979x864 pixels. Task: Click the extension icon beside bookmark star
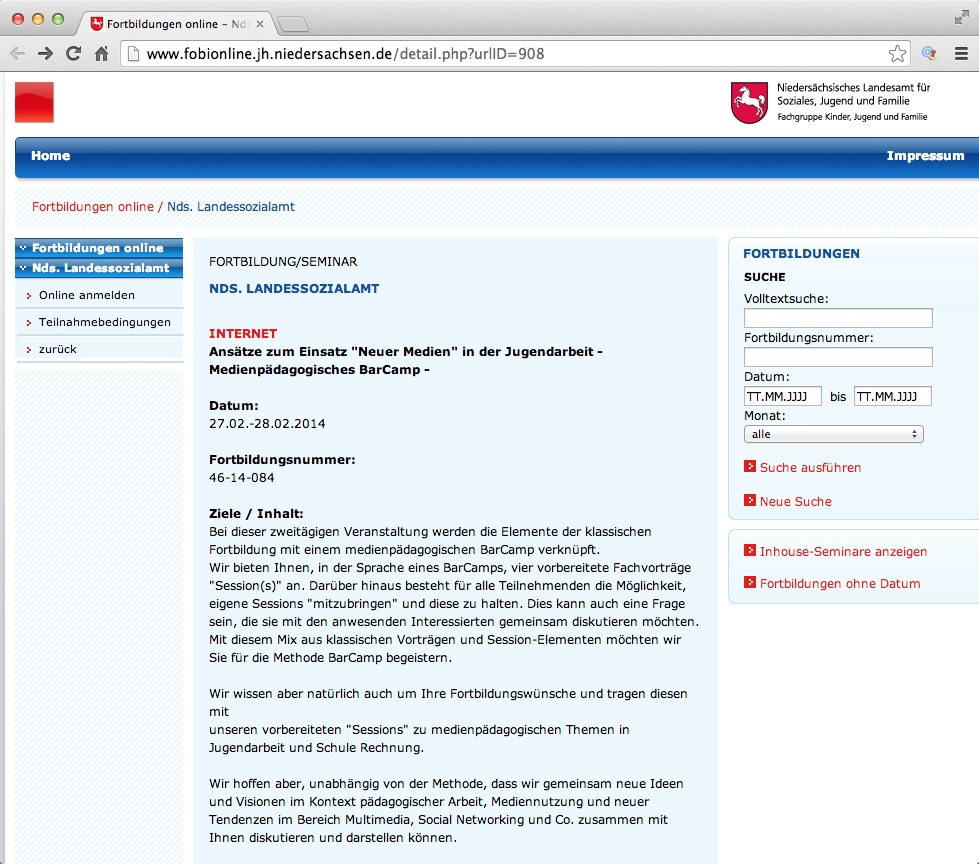click(929, 54)
